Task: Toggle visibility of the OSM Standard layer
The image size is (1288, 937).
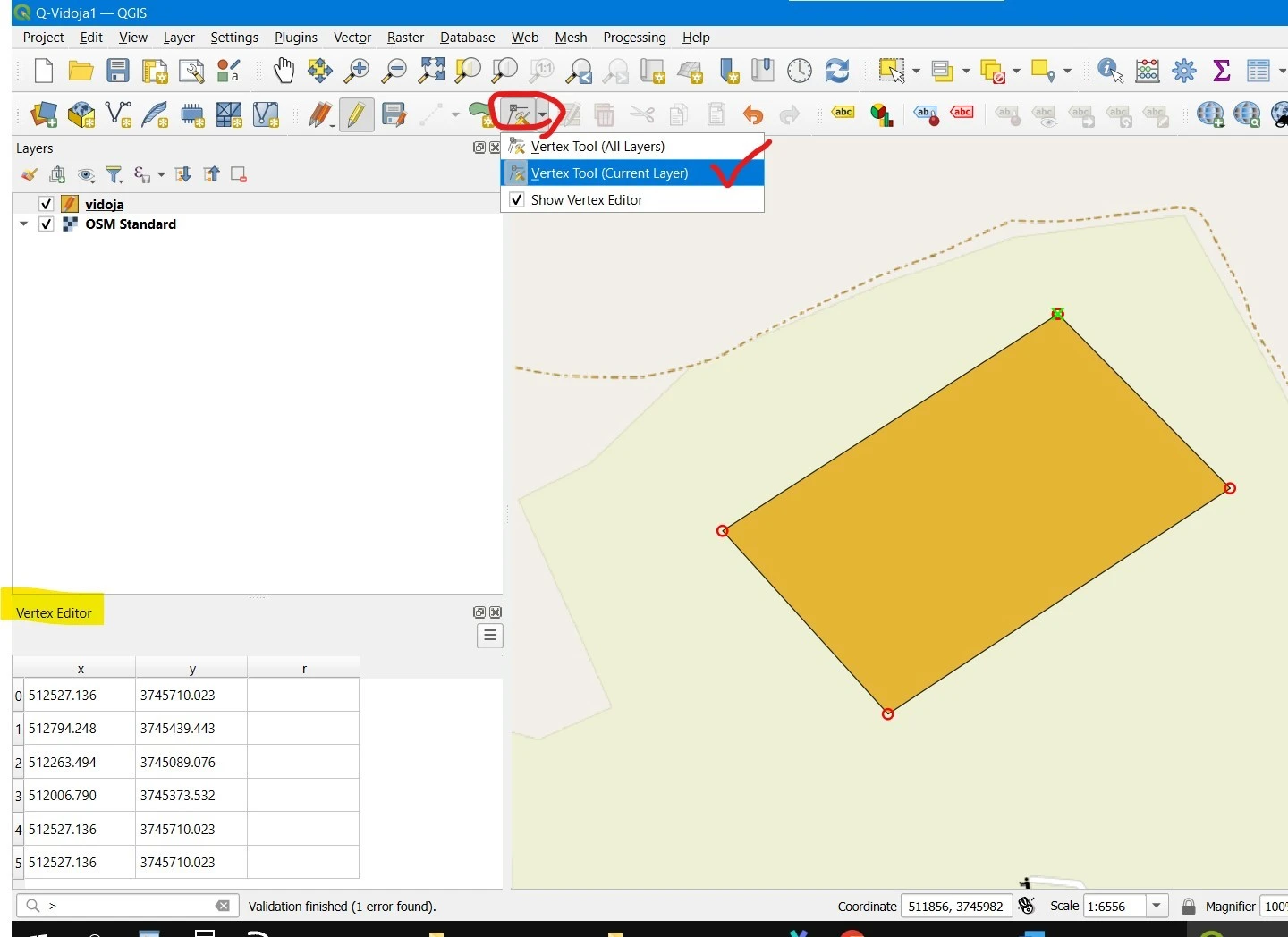Action: (47, 224)
